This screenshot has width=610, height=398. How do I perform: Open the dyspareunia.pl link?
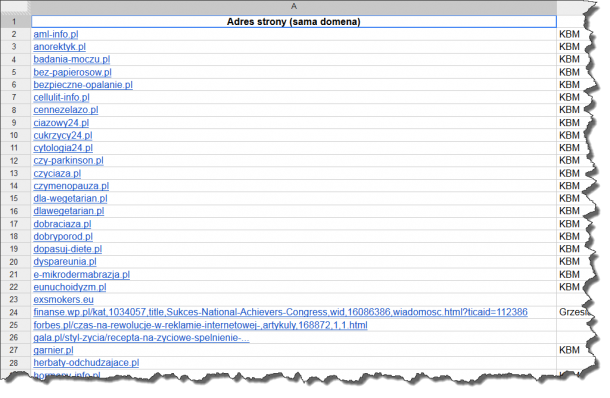pyautogui.click(x=65, y=262)
